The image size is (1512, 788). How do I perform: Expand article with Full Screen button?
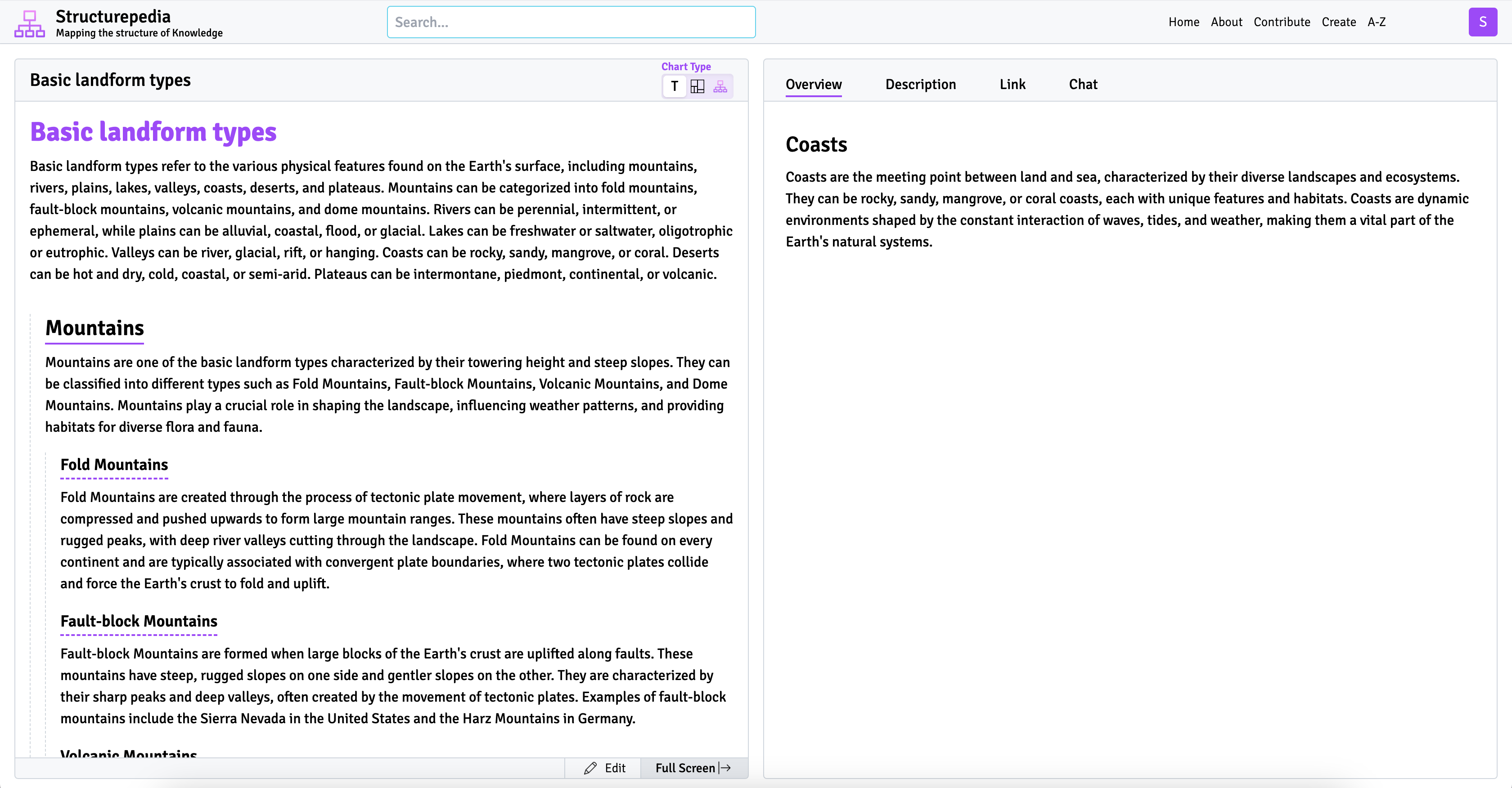coord(693,768)
